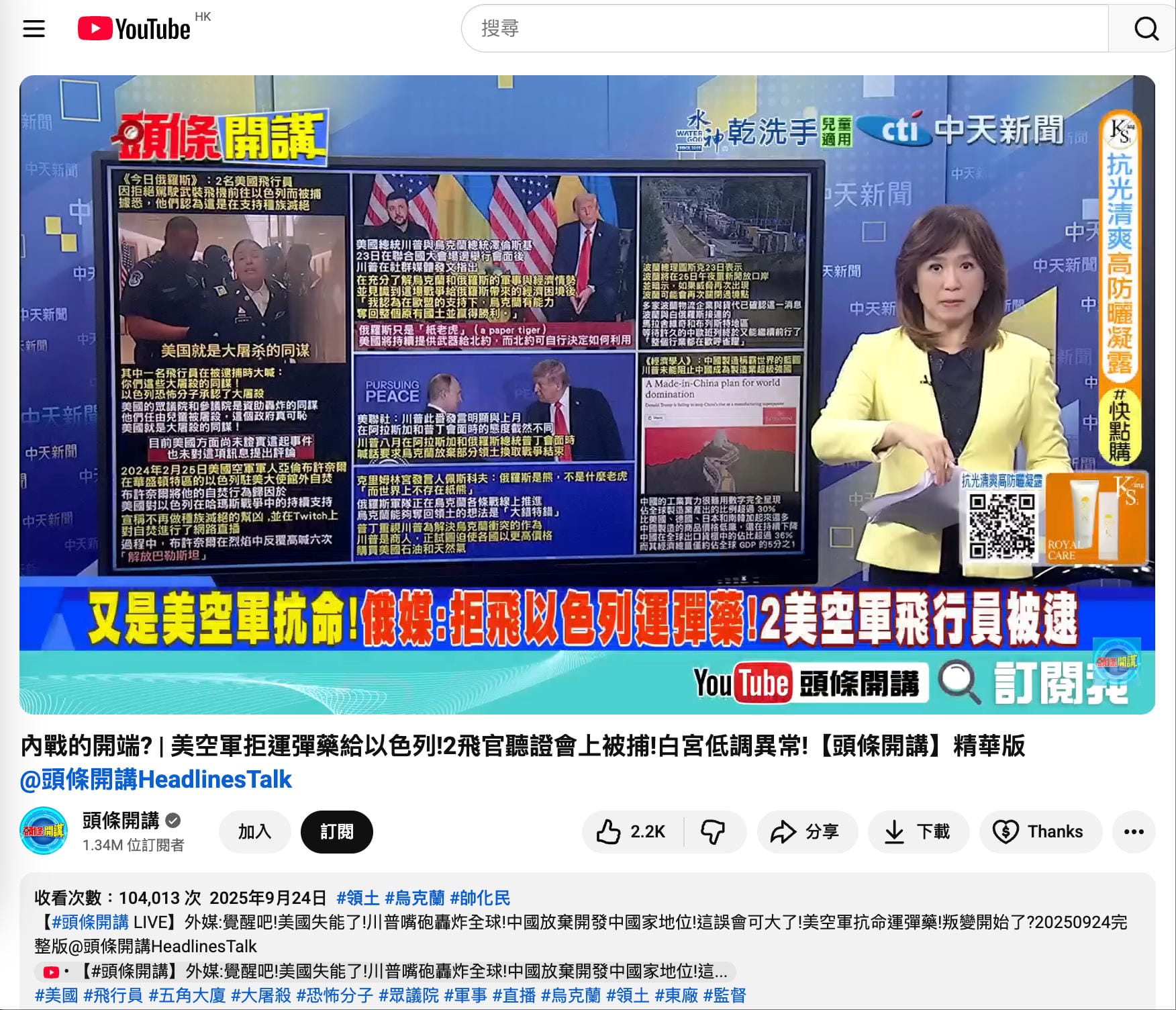
Task: Dislike the video with thumbs down
Action: (714, 832)
